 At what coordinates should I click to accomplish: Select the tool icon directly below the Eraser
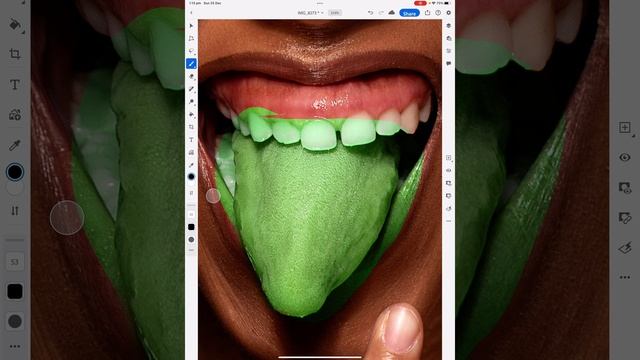[191, 89]
